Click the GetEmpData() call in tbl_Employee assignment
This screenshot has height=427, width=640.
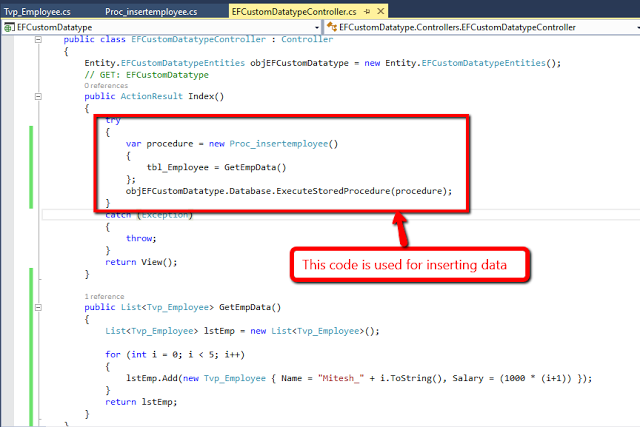tap(255, 167)
